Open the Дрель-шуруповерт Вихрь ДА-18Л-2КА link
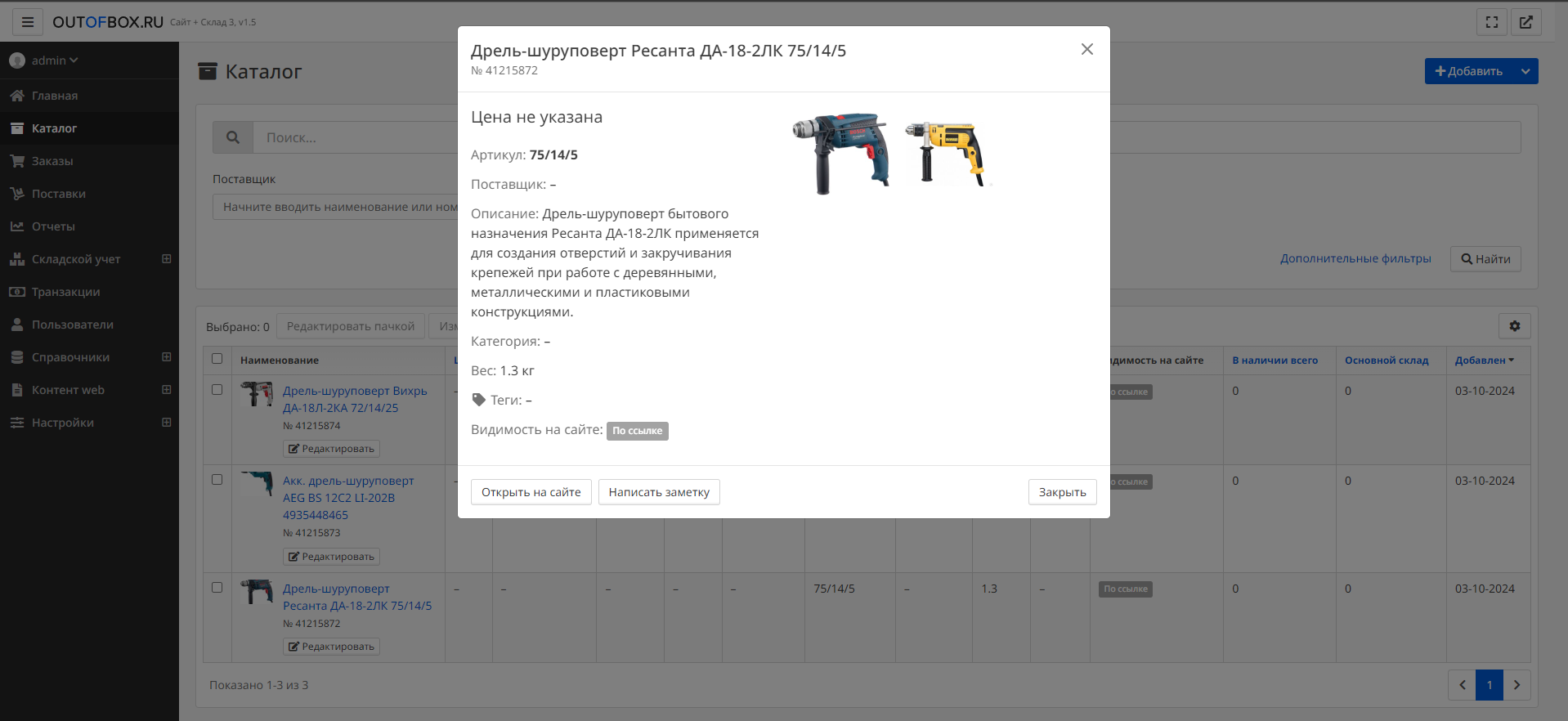 355,399
